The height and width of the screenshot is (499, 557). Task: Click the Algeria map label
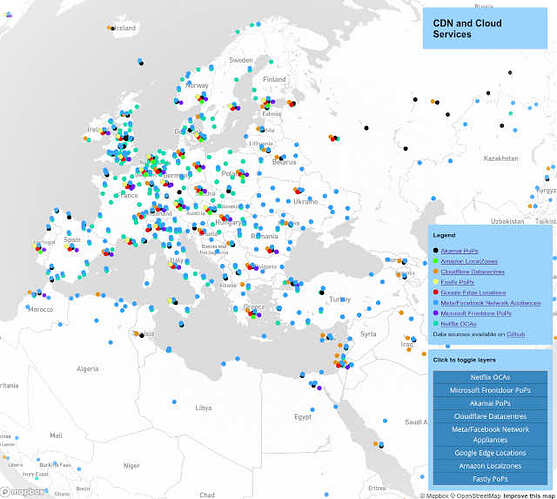coord(87,369)
